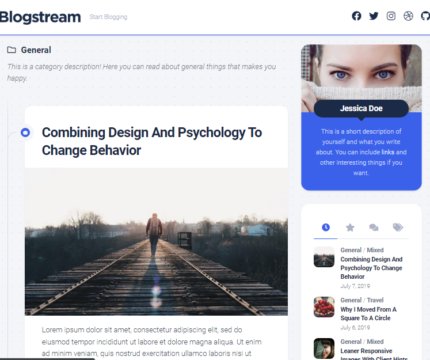430x360 pixels.
Task: Click the folder icon beside General
Action: (12, 50)
